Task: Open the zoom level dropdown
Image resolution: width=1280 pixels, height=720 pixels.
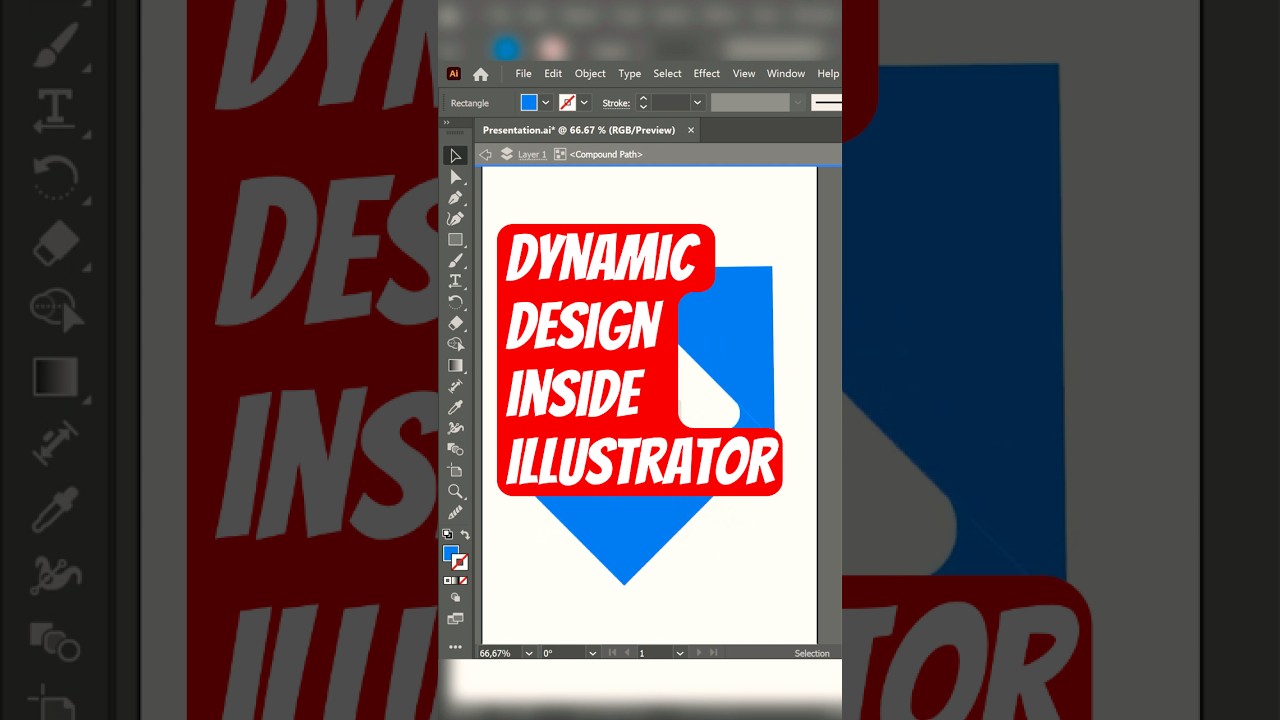Action: (x=529, y=653)
